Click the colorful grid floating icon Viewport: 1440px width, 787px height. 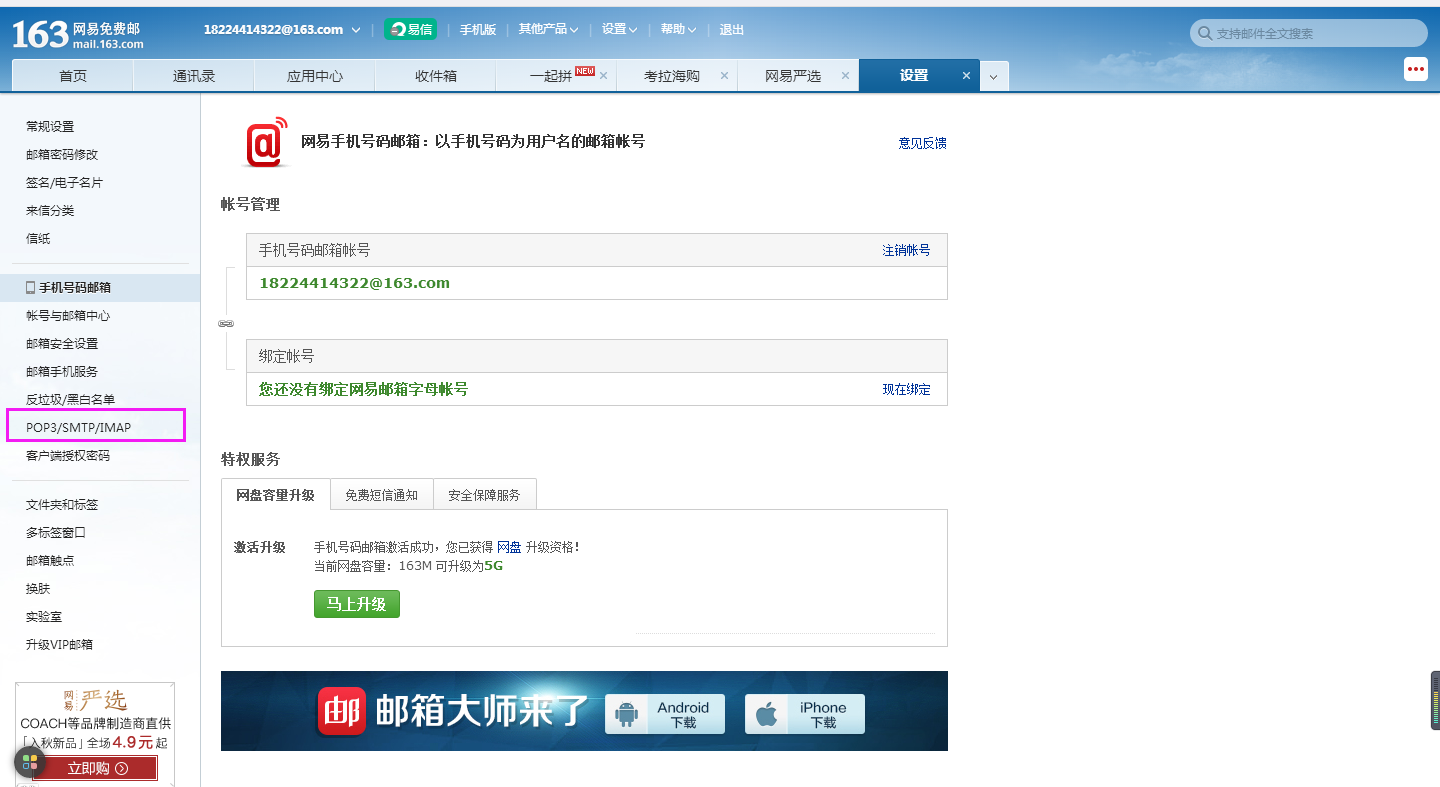pyautogui.click(x=30, y=762)
